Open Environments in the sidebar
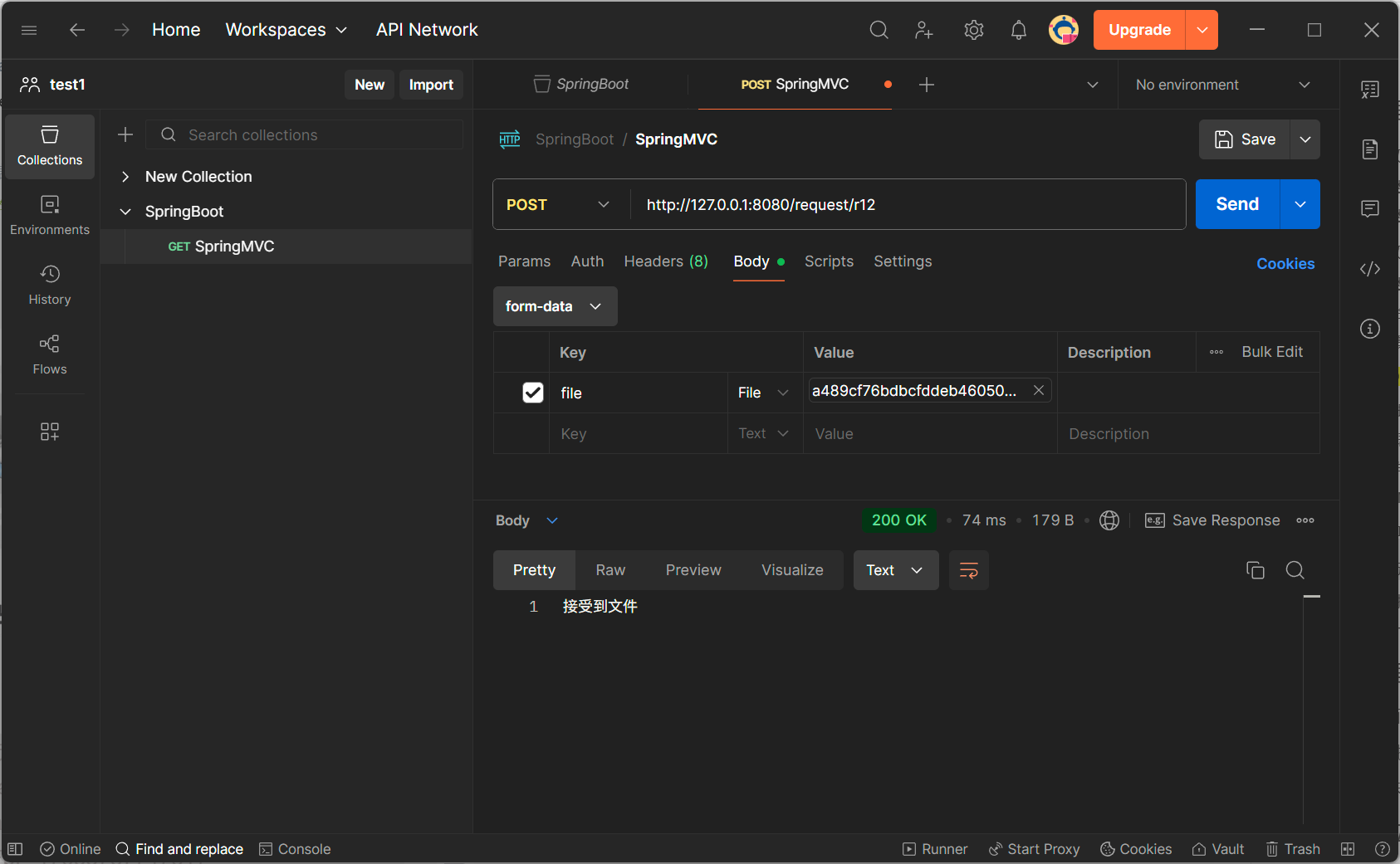The image size is (1400, 864). click(50, 216)
